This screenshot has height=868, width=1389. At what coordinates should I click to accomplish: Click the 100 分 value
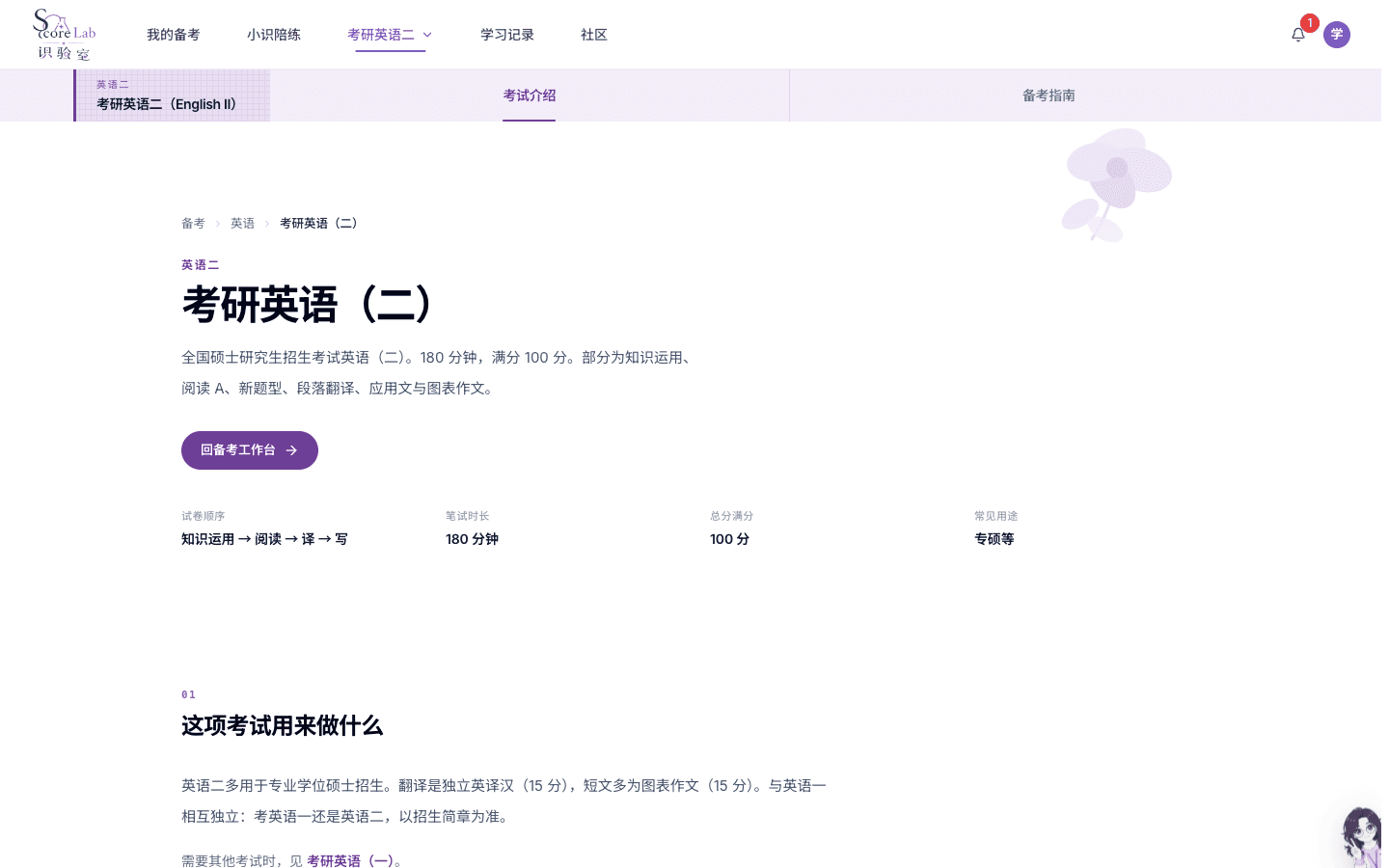coord(729,539)
